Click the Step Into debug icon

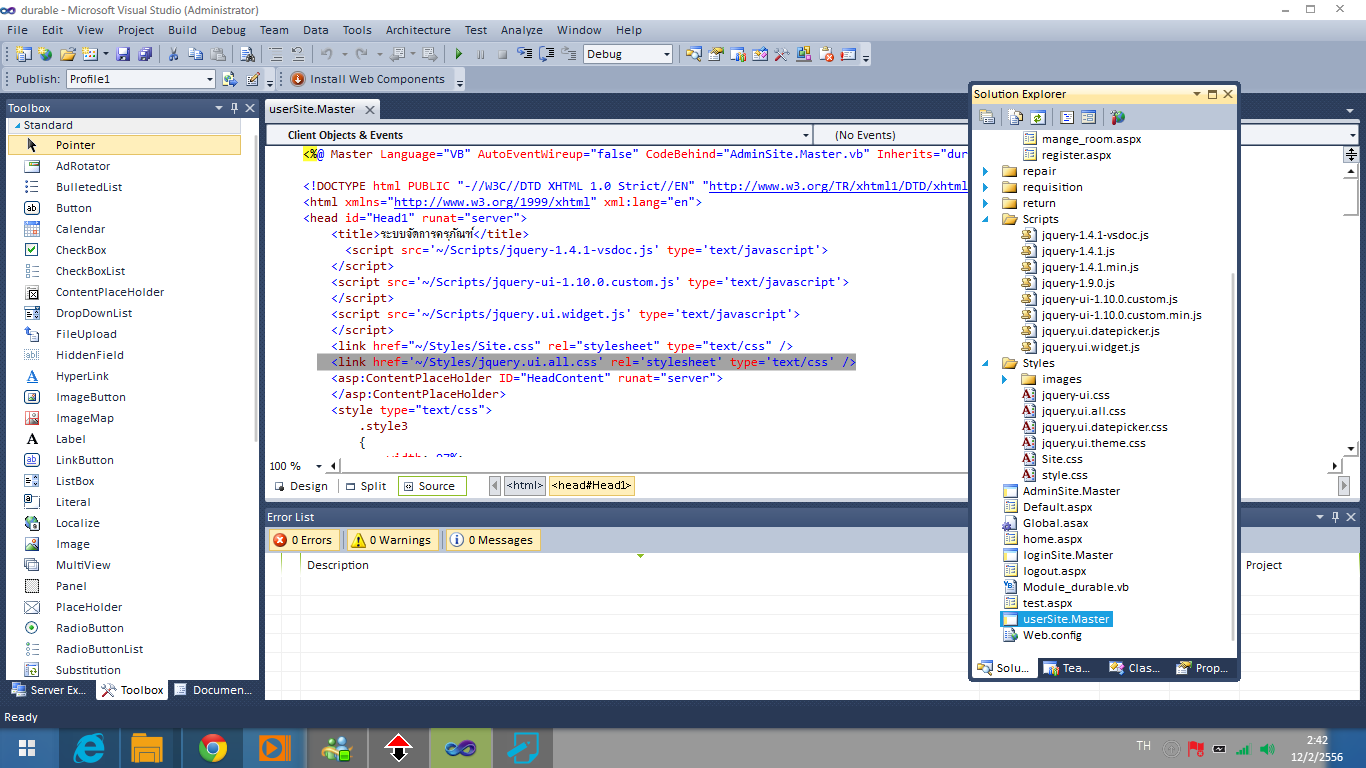click(x=524, y=54)
